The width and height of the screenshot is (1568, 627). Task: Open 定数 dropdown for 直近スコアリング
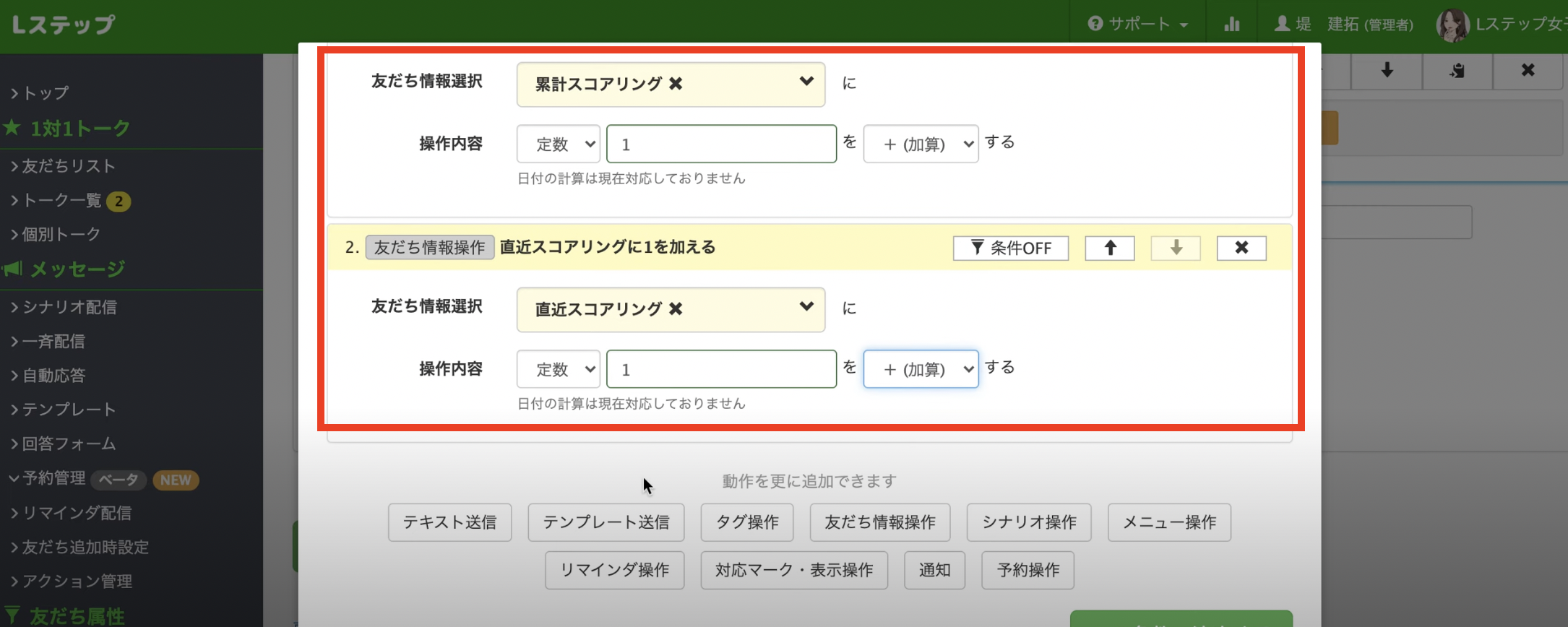click(558, 369)
